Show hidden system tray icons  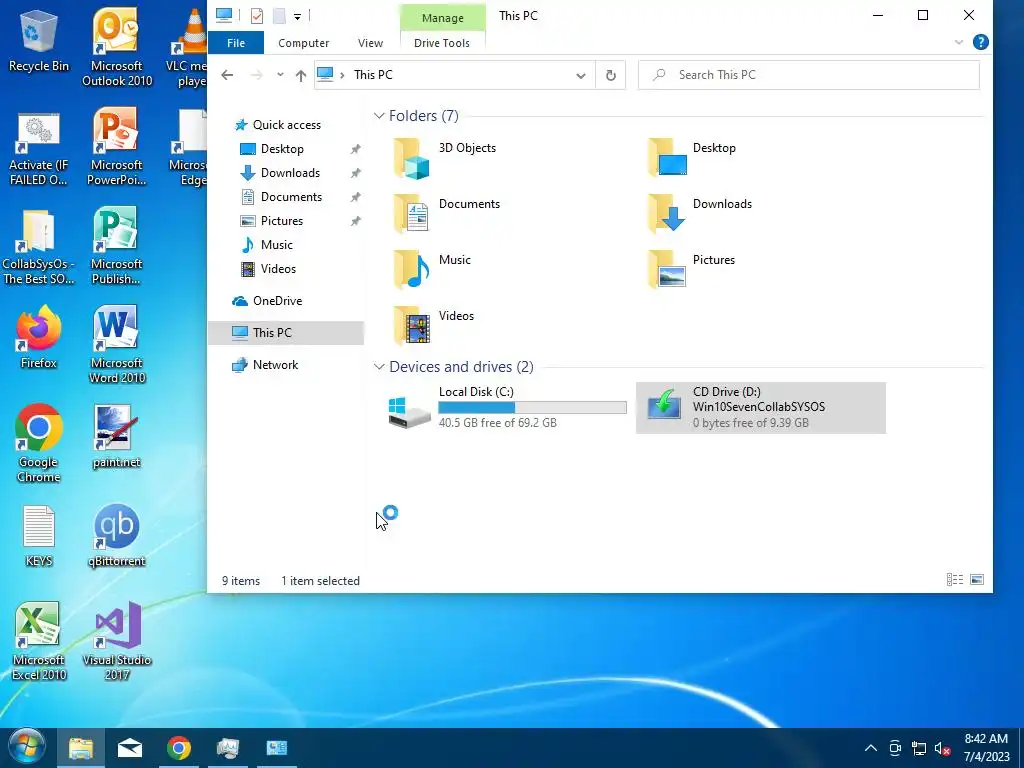(x=871, y=748)
